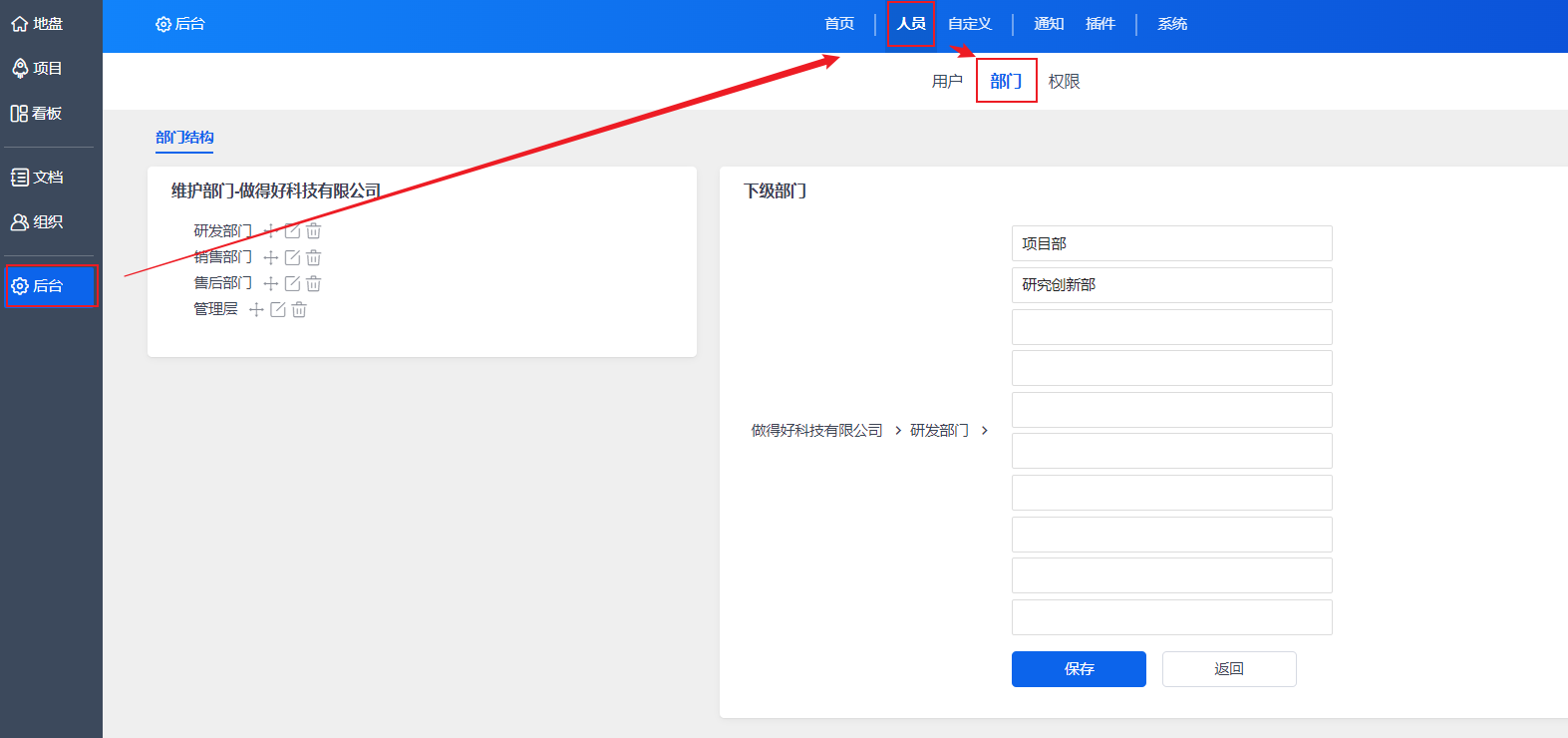Image resolution: width=1568 pixels, height=738 pixels.
Task: Click the last empty field above 保存
Action: [x=1172, y=617]
